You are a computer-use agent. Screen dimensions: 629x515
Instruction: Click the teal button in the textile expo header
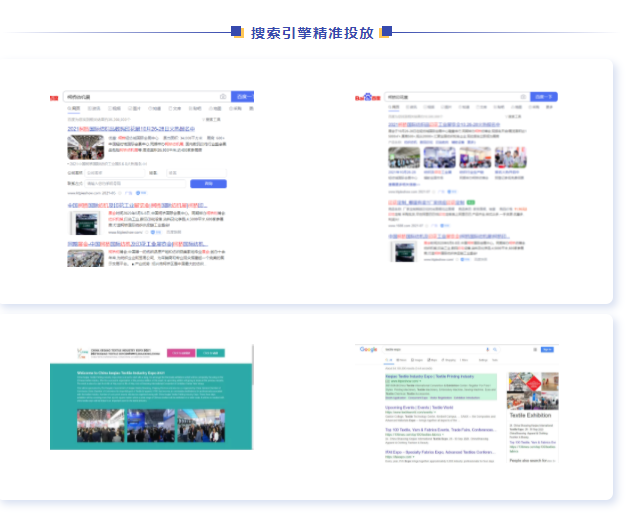(209, 353)
